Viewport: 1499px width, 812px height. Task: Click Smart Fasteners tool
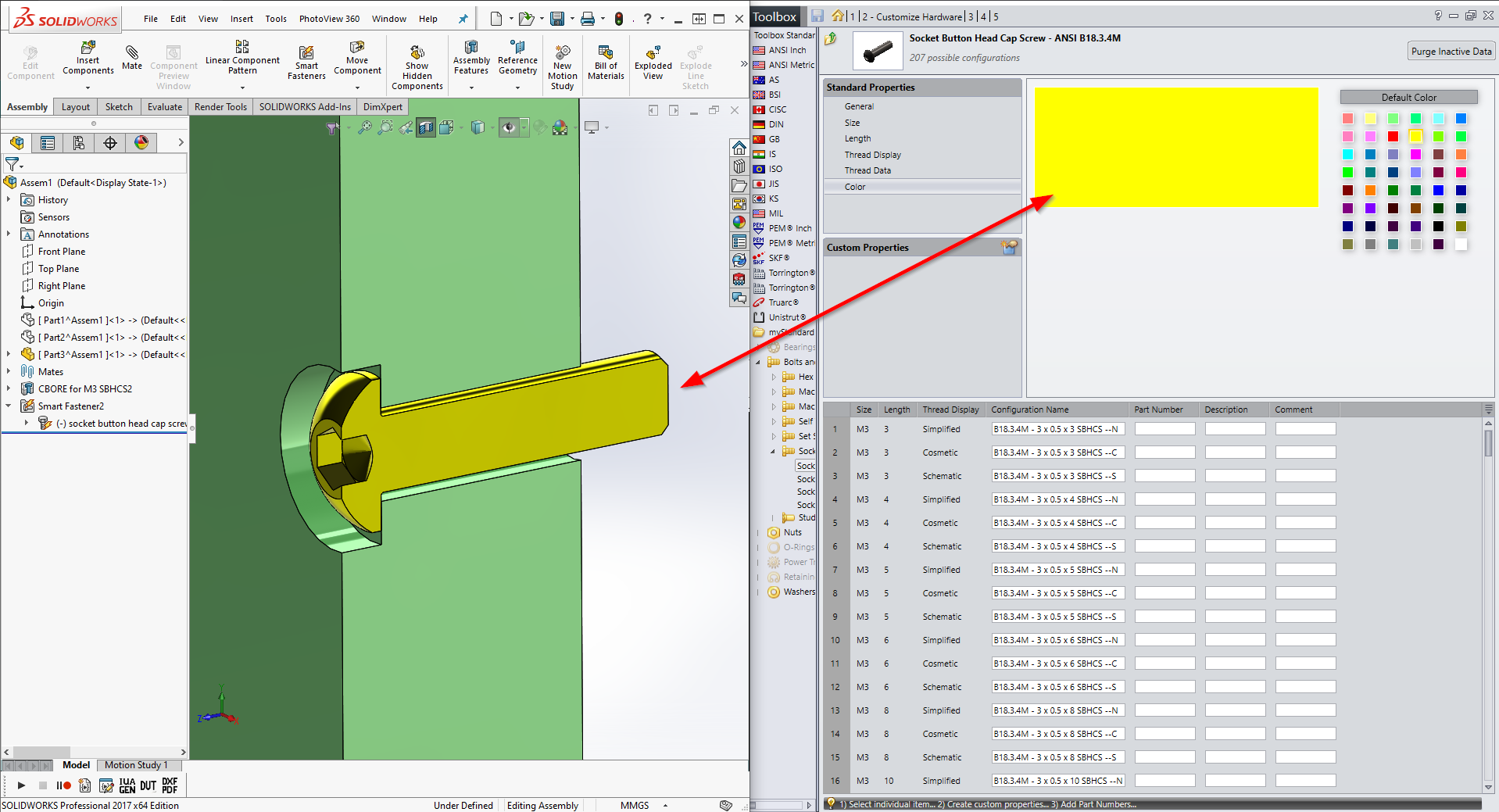(x=306, y=63)
